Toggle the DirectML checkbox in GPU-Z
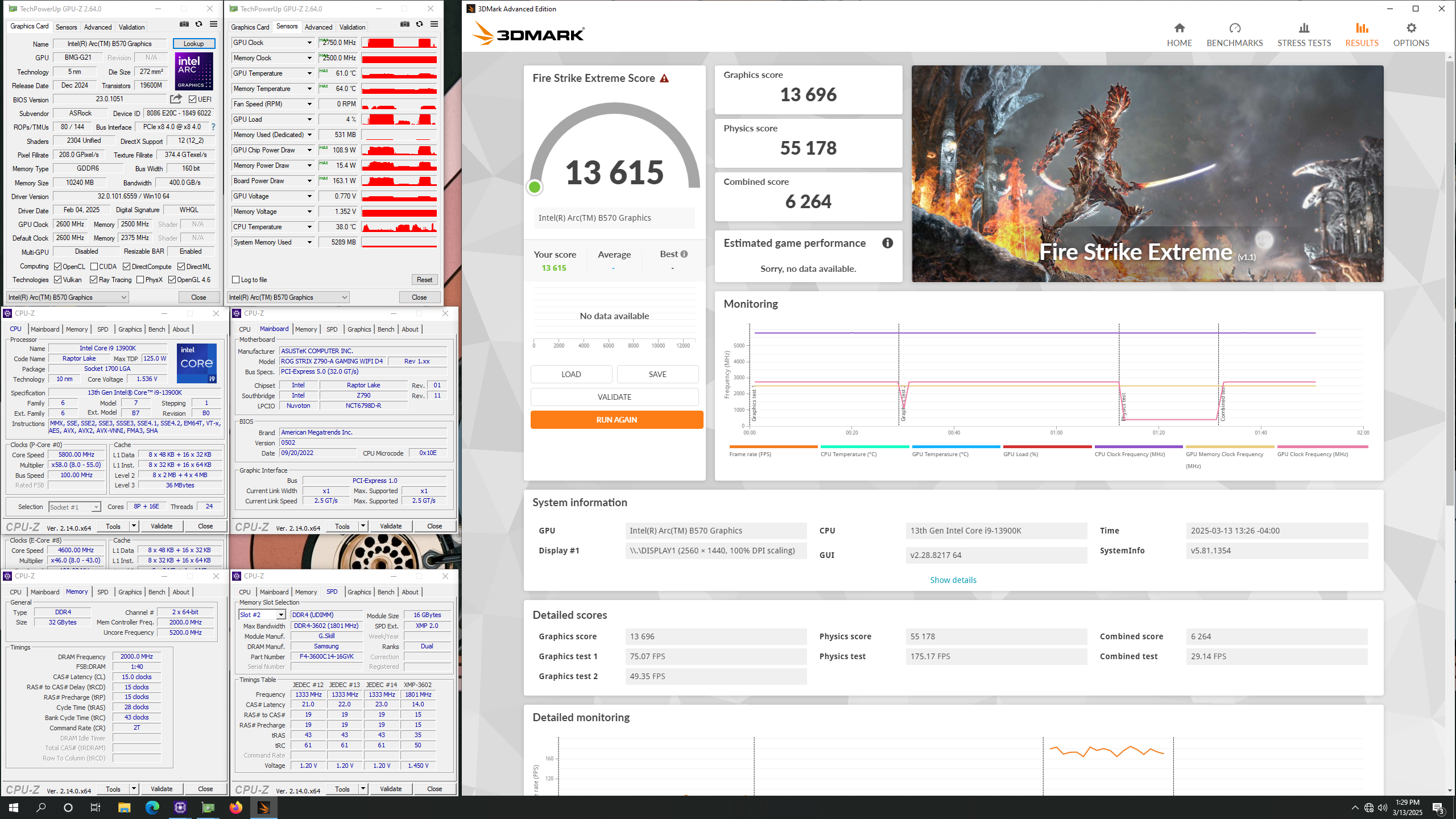 [x=181, y=267]
